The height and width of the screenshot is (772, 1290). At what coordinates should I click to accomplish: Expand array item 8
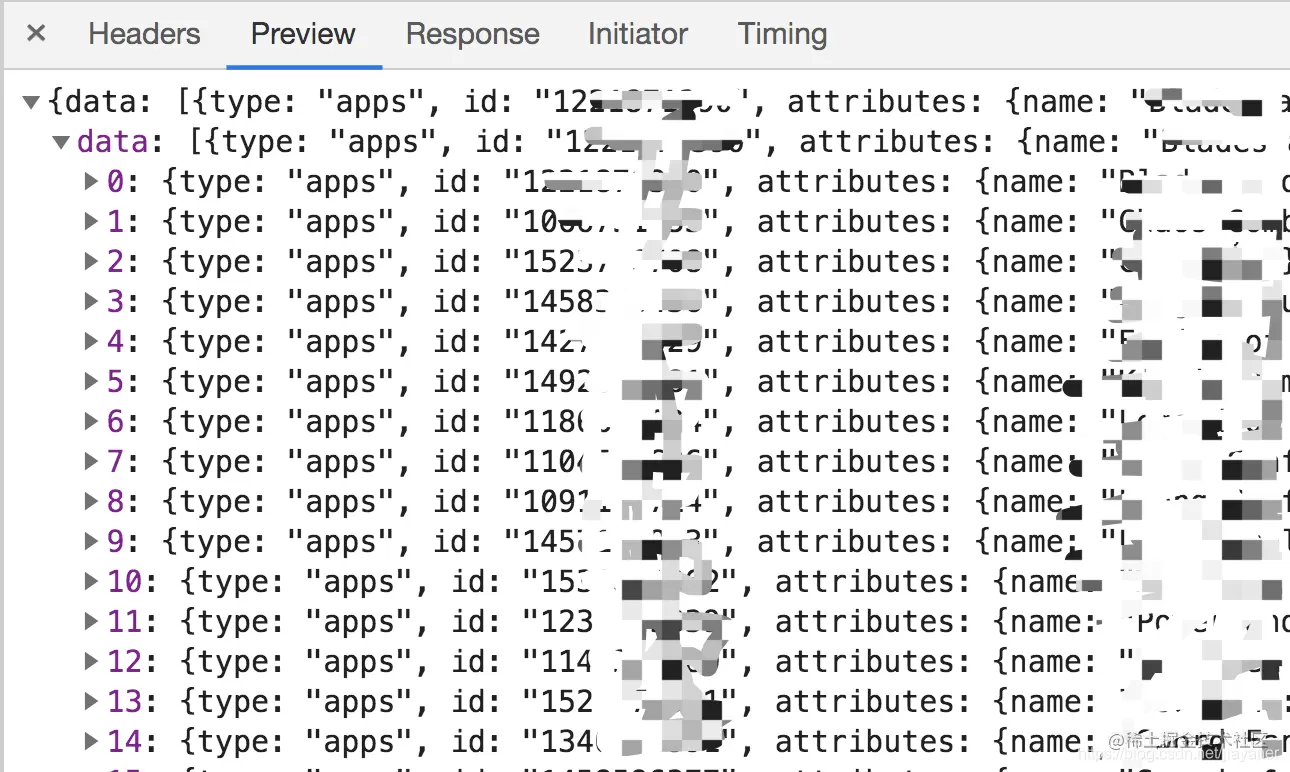[91, 502]
